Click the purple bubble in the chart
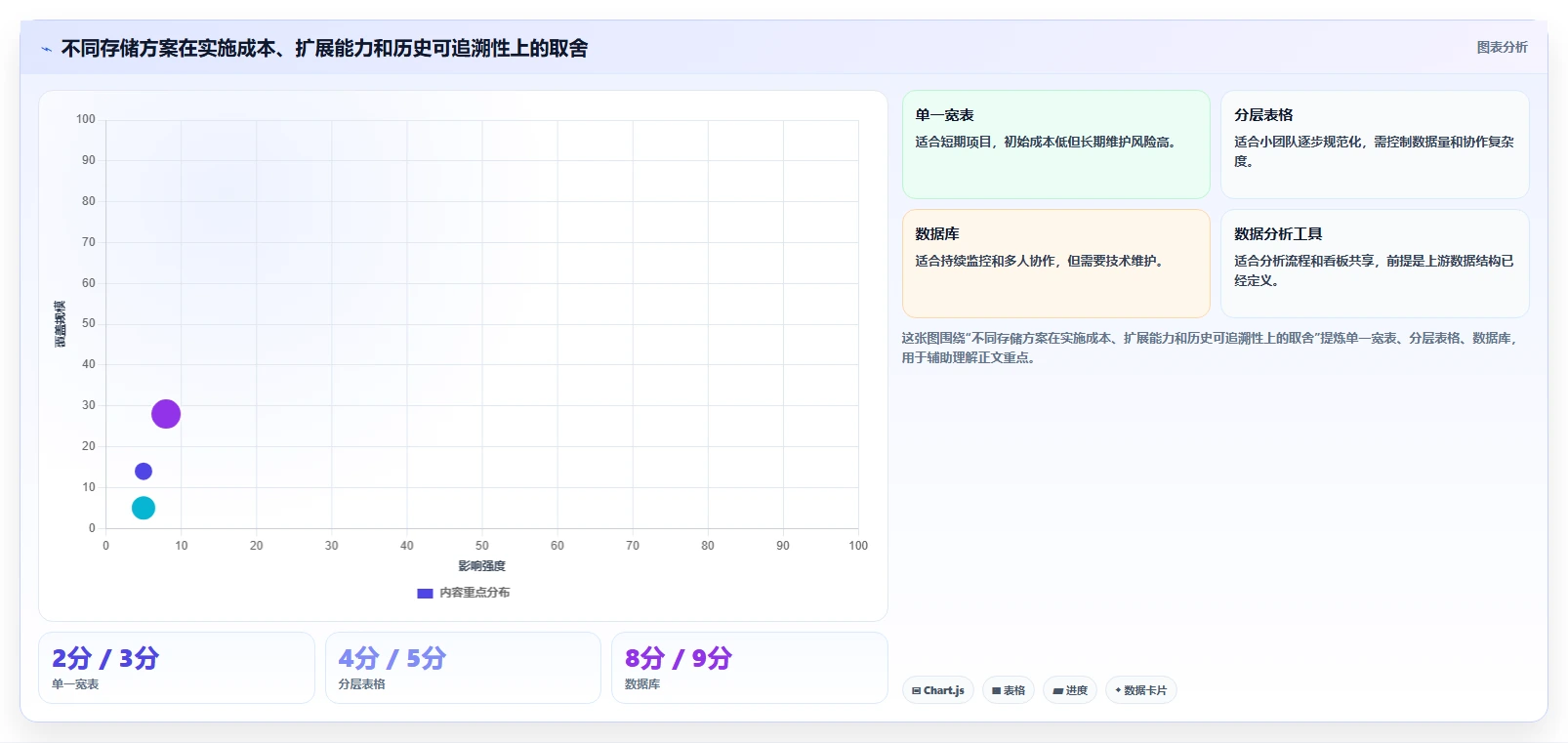This screenshot has height=743, width=1568. (x=166, y=414)
